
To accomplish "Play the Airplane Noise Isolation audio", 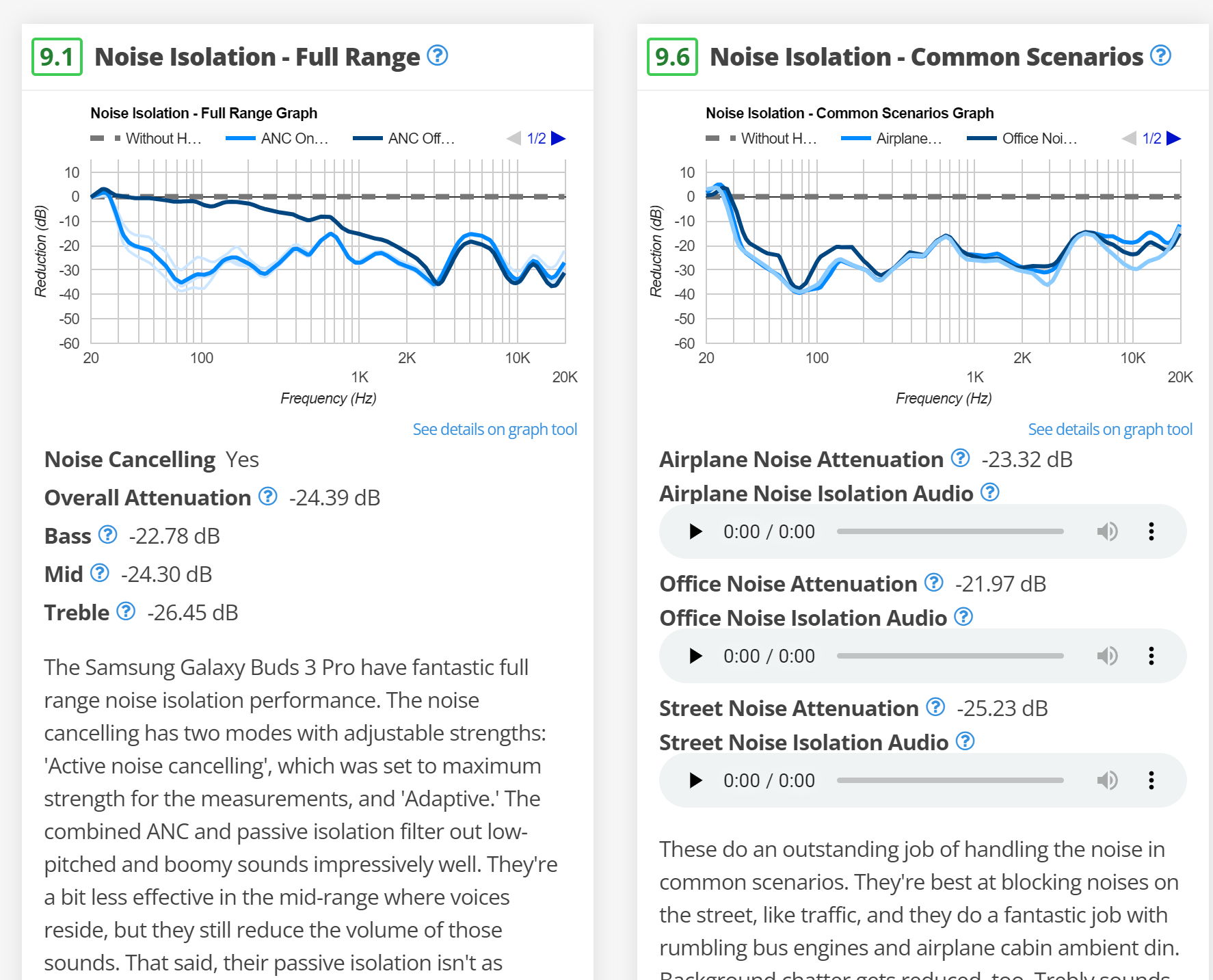I will click(x=695, y=531).
